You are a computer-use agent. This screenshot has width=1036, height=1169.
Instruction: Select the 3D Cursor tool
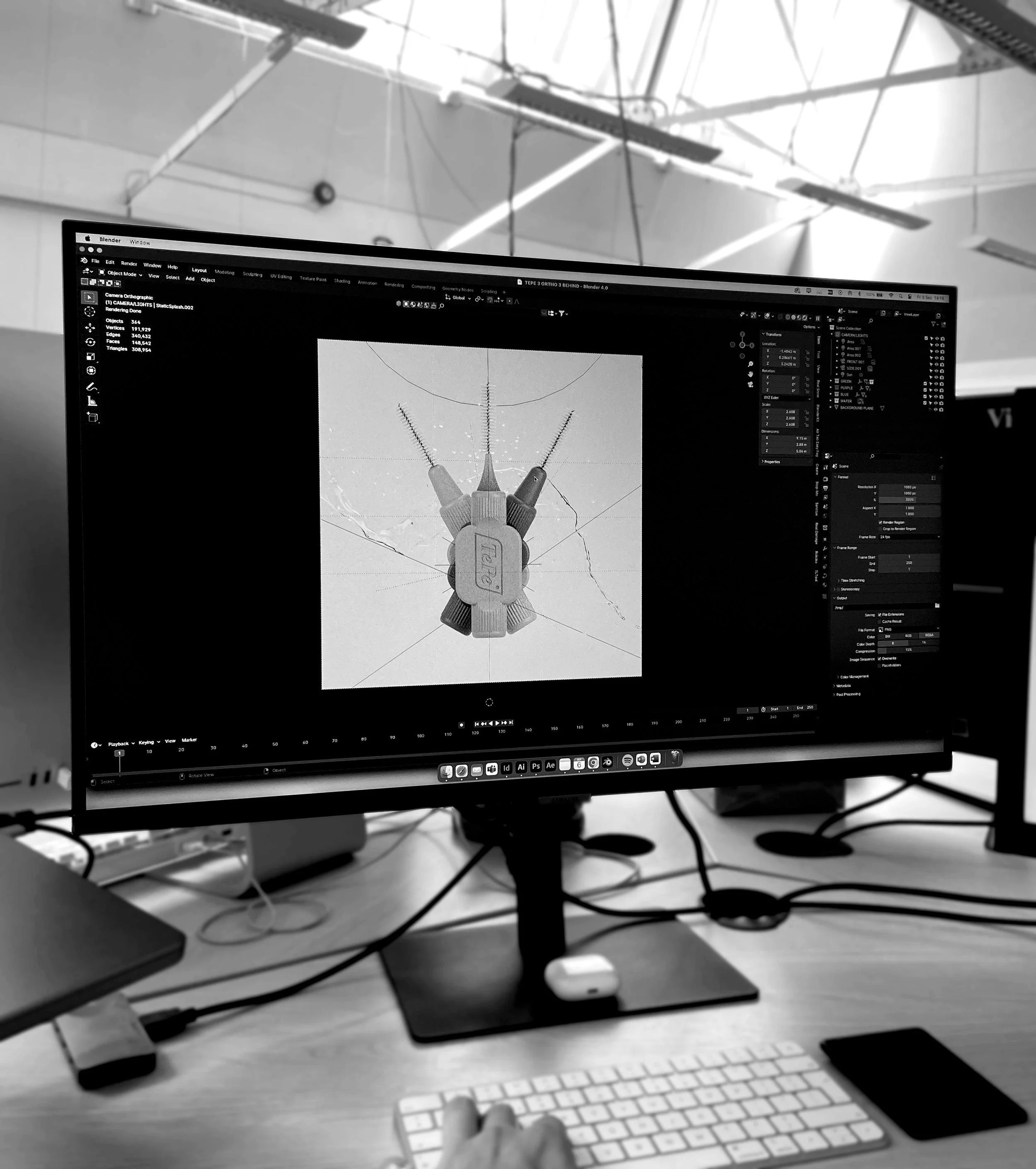coord(90,312)
